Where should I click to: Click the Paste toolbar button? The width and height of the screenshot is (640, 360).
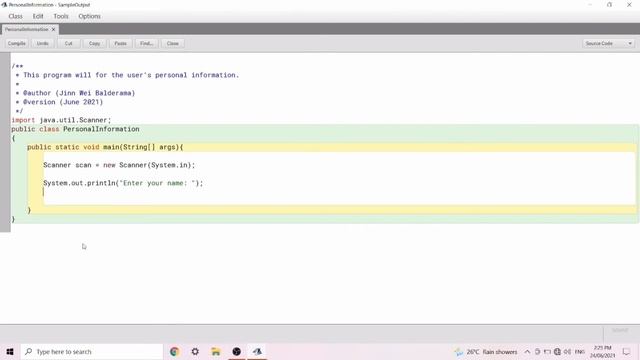click(120, 43)
